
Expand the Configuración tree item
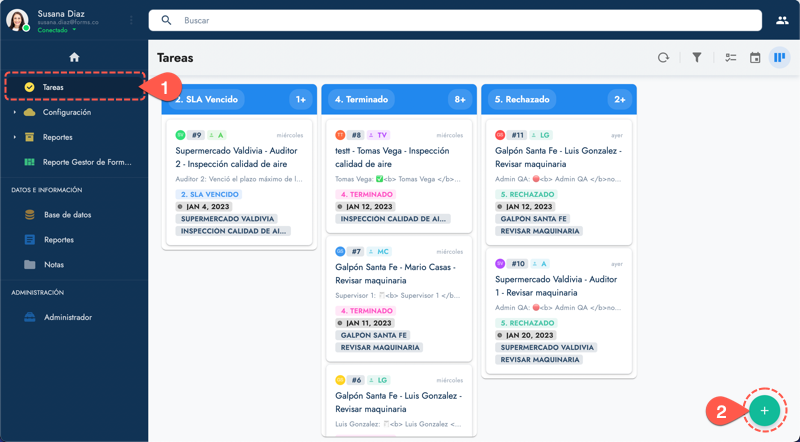(15, 113)
